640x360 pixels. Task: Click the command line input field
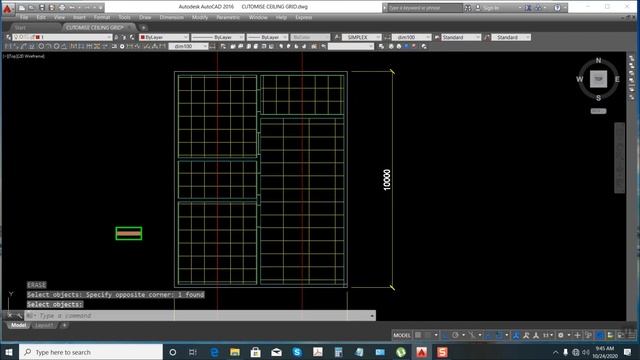pyautogui.click(x=200, y=316)
